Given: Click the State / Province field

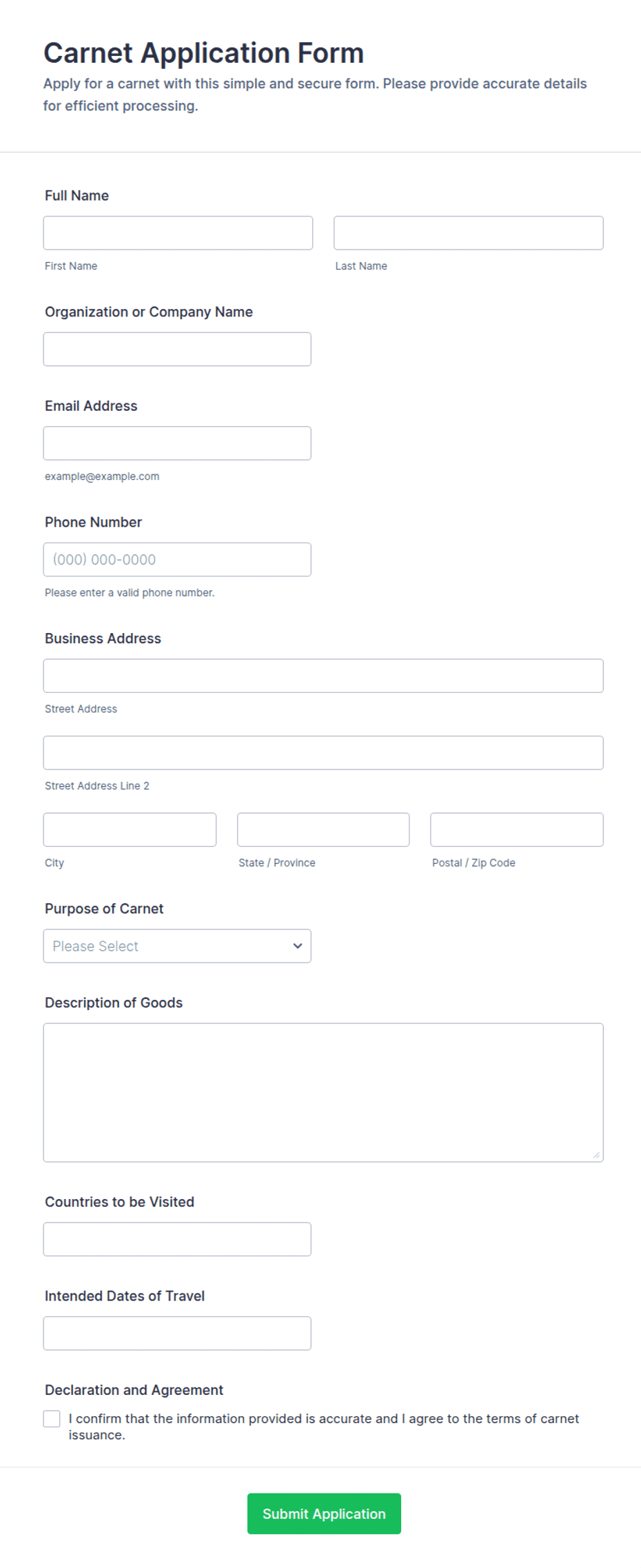Looking at the screenshot, I should tap(323, 830).
